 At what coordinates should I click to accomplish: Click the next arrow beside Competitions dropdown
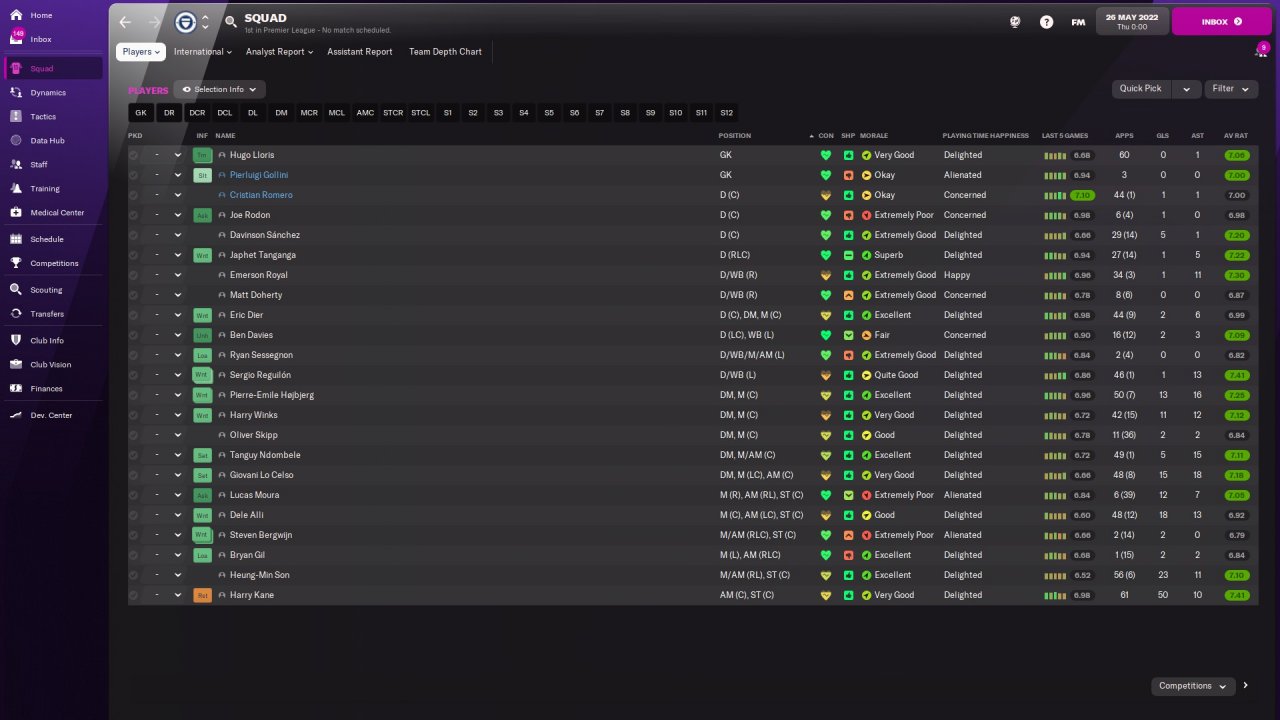pos(1246,686)
